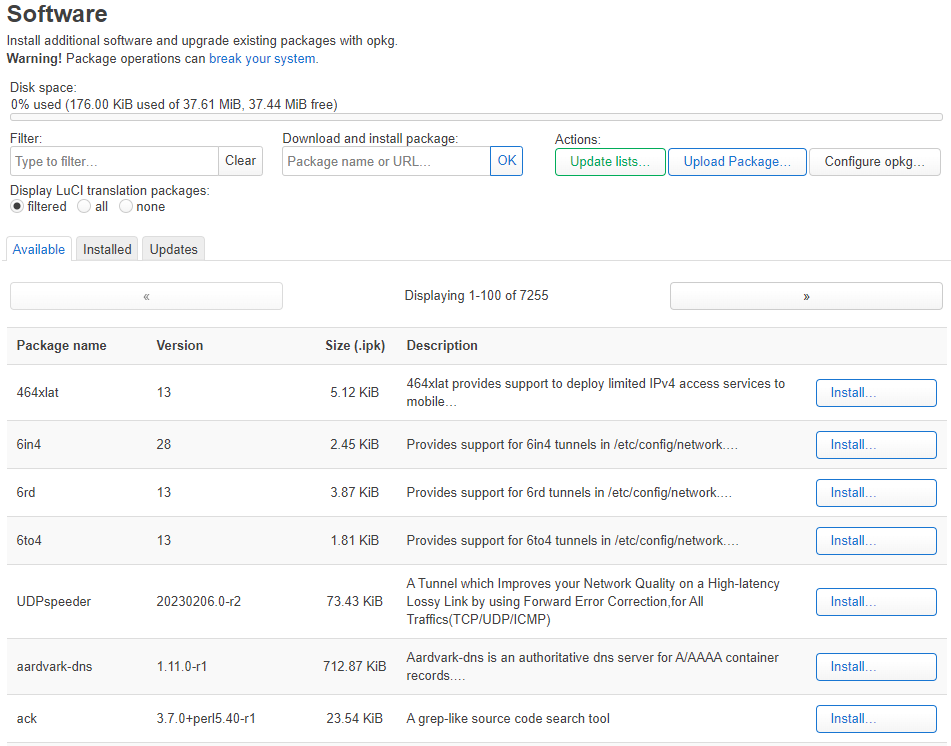Clear the package filter

point(240,161)
